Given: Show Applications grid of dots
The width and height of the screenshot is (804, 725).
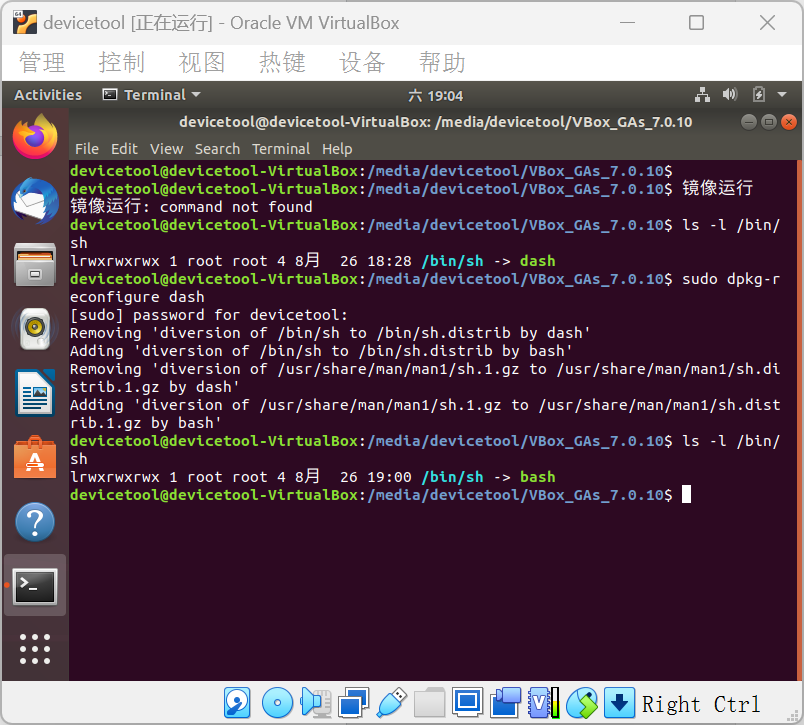Looking at the screenshot, I should click(x=35, y=649).
